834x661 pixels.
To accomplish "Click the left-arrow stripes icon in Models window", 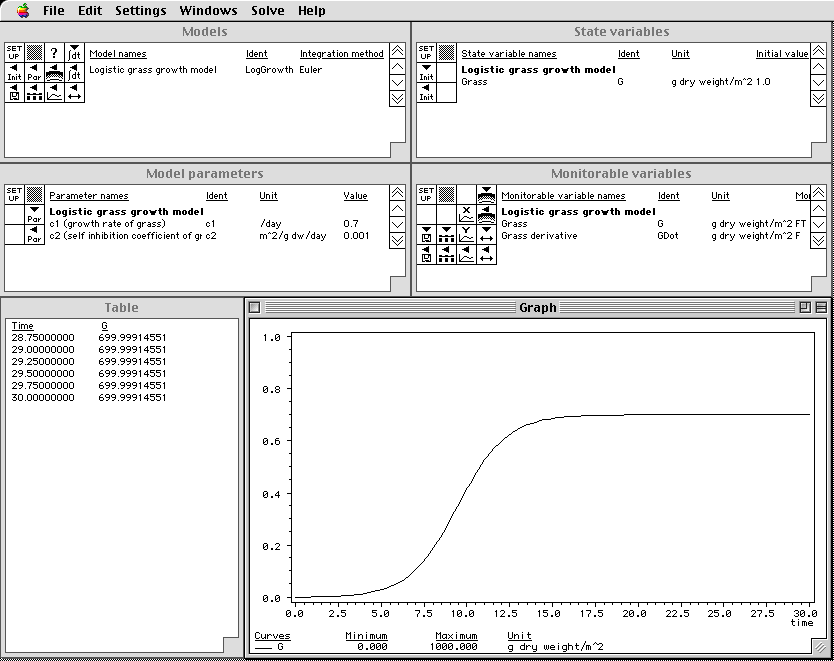I will [x=54, y=72].
